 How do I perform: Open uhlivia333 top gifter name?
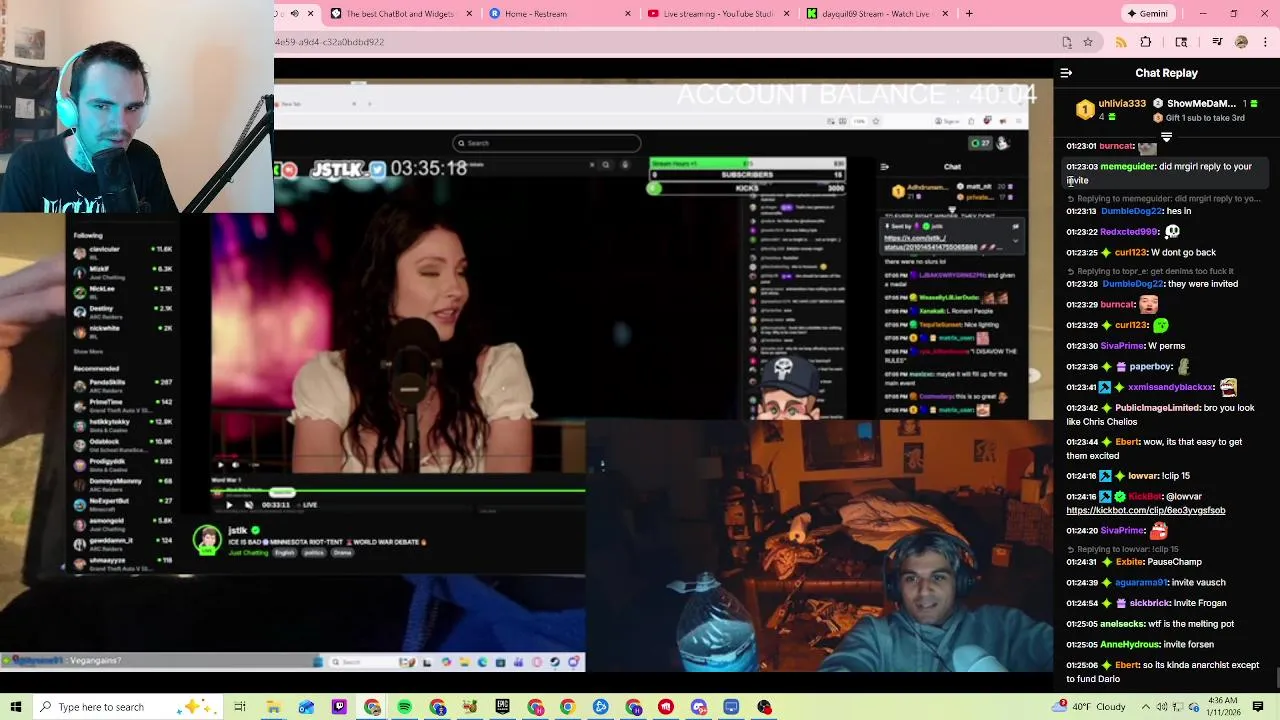click(1122, 103)
